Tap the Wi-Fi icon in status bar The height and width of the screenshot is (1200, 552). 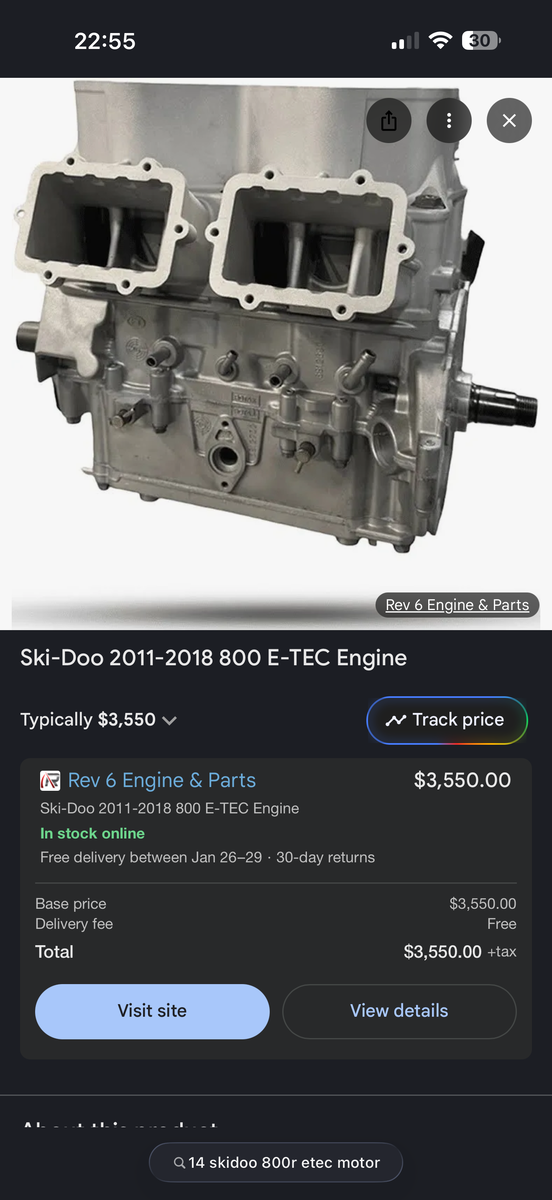[x=440, y=41]
